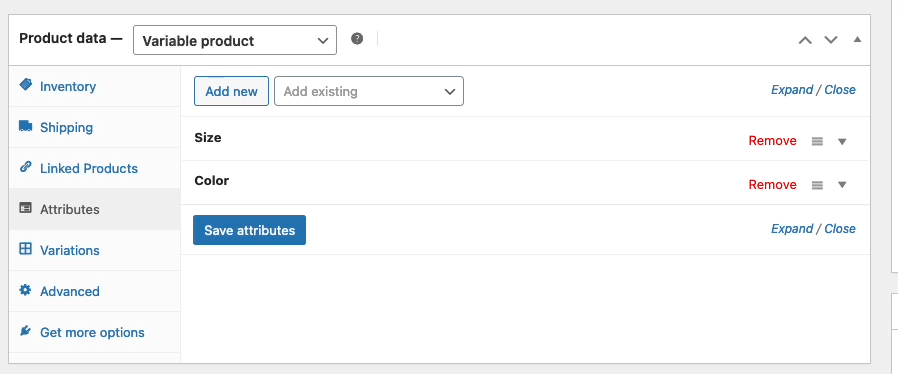Click the Save attributes button
The height and width of the screenshot is (374, 898).
[x=249, y=230]
